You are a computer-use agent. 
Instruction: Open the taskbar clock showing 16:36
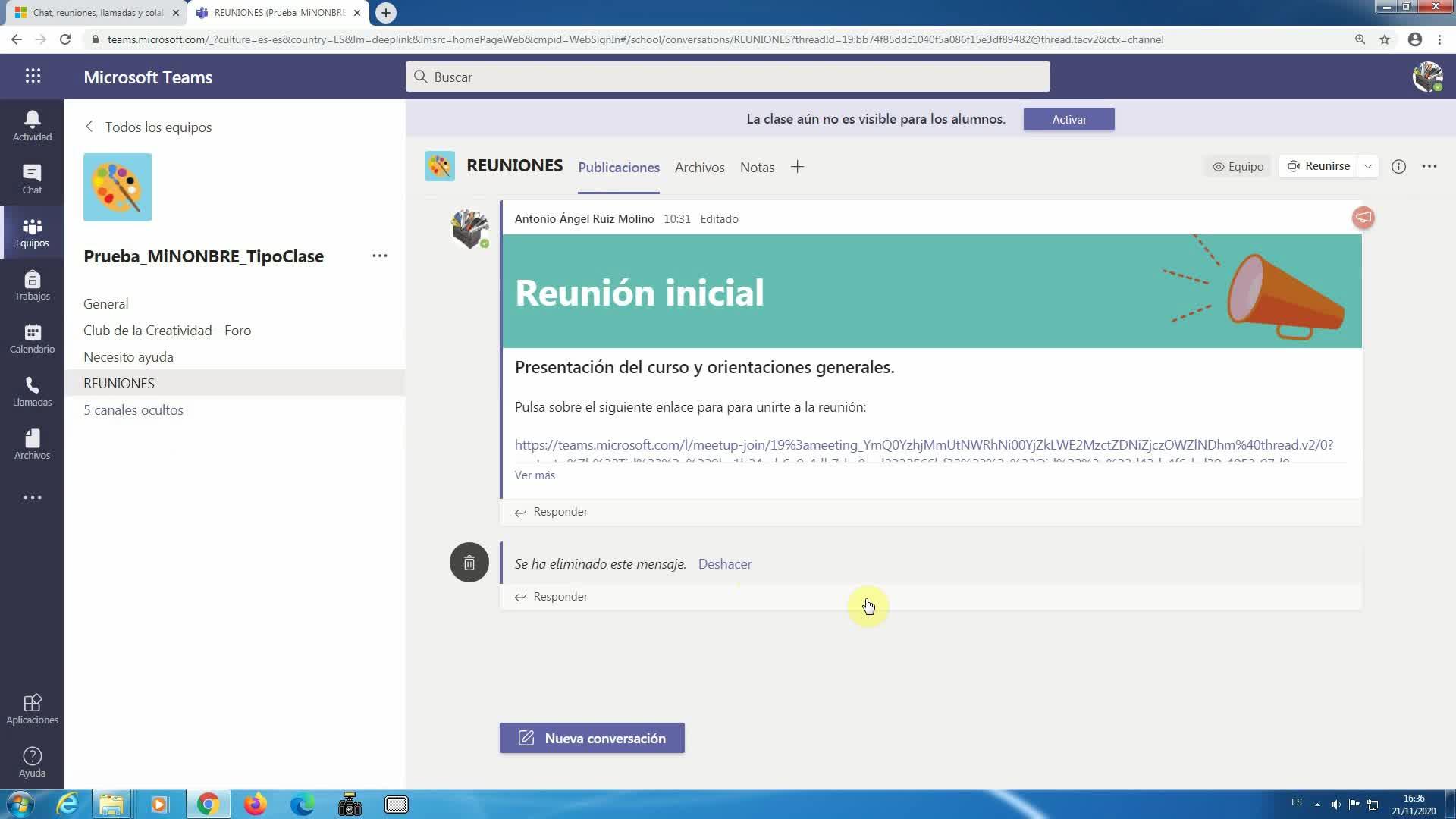(x=1414, y=804)
